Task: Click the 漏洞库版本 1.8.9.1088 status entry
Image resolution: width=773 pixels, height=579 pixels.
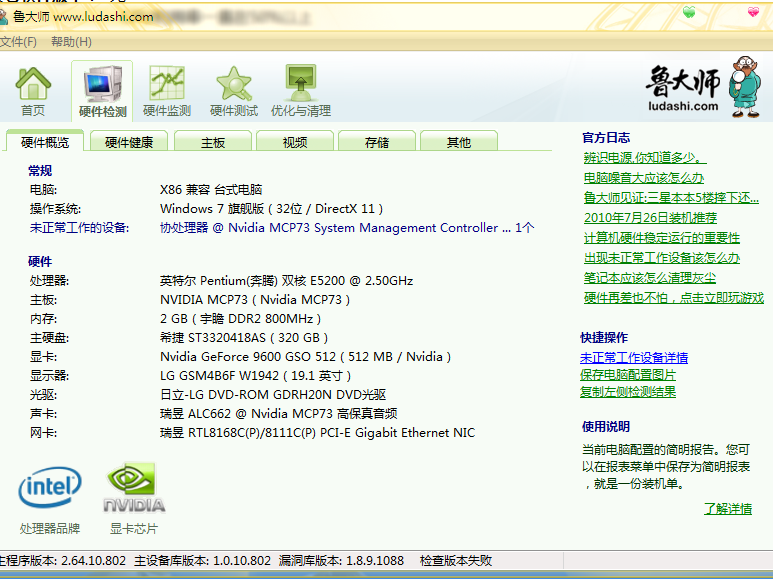Action: (341, 561)
